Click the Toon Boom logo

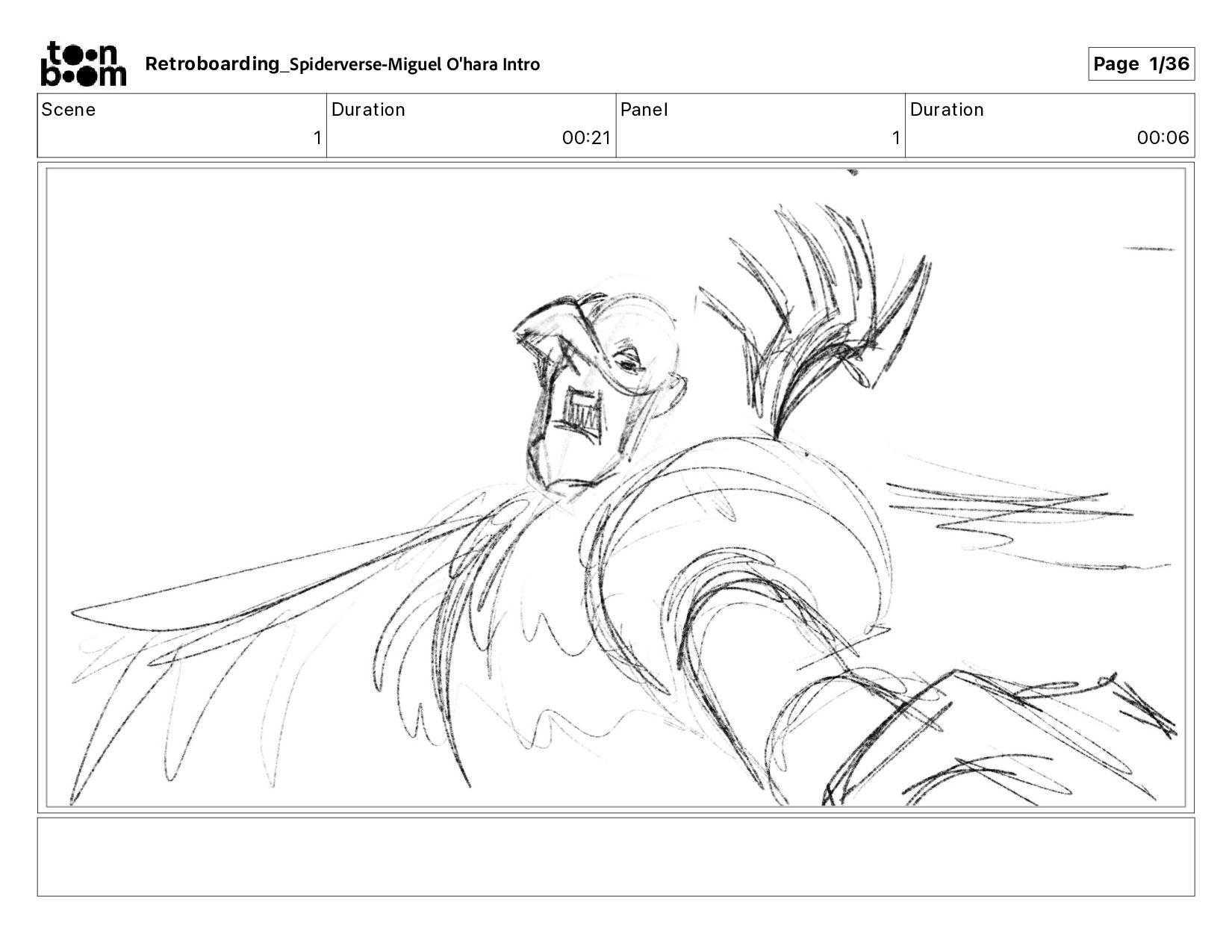pyautogui.click(x=83, y=63)
